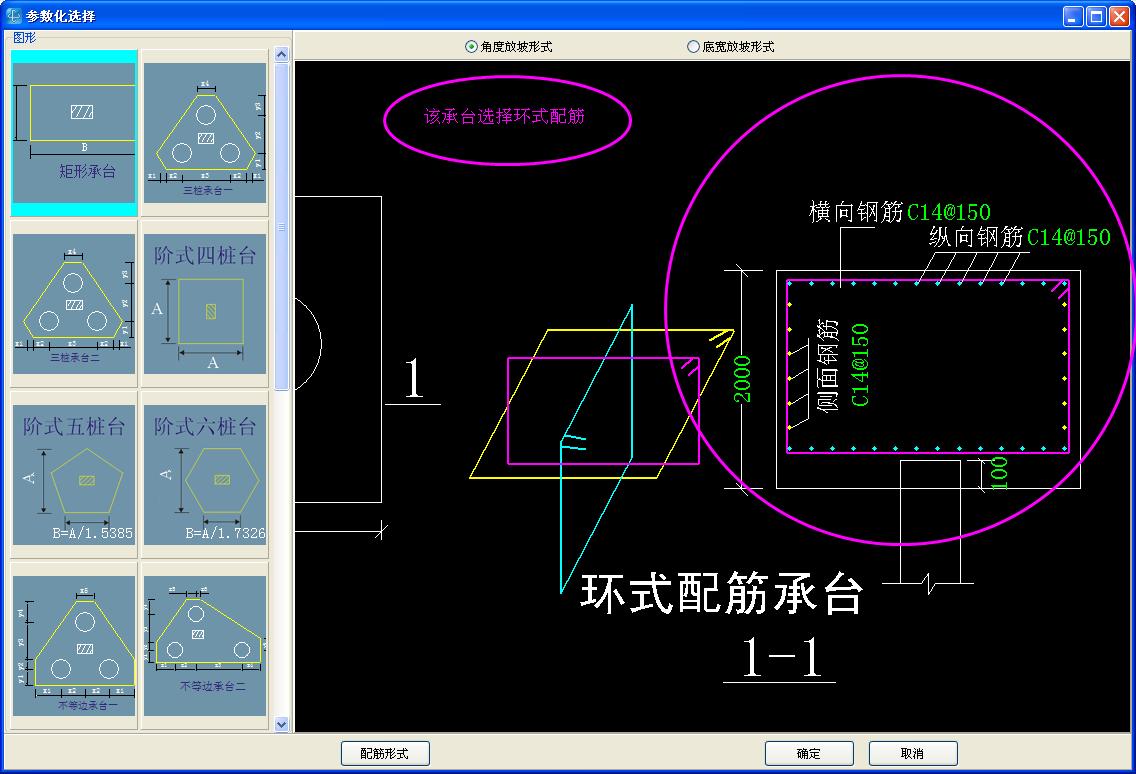Click the 该承台选择环式配筋 note text
Viewport: 1136px width, 774px height.
coord(504,117)
